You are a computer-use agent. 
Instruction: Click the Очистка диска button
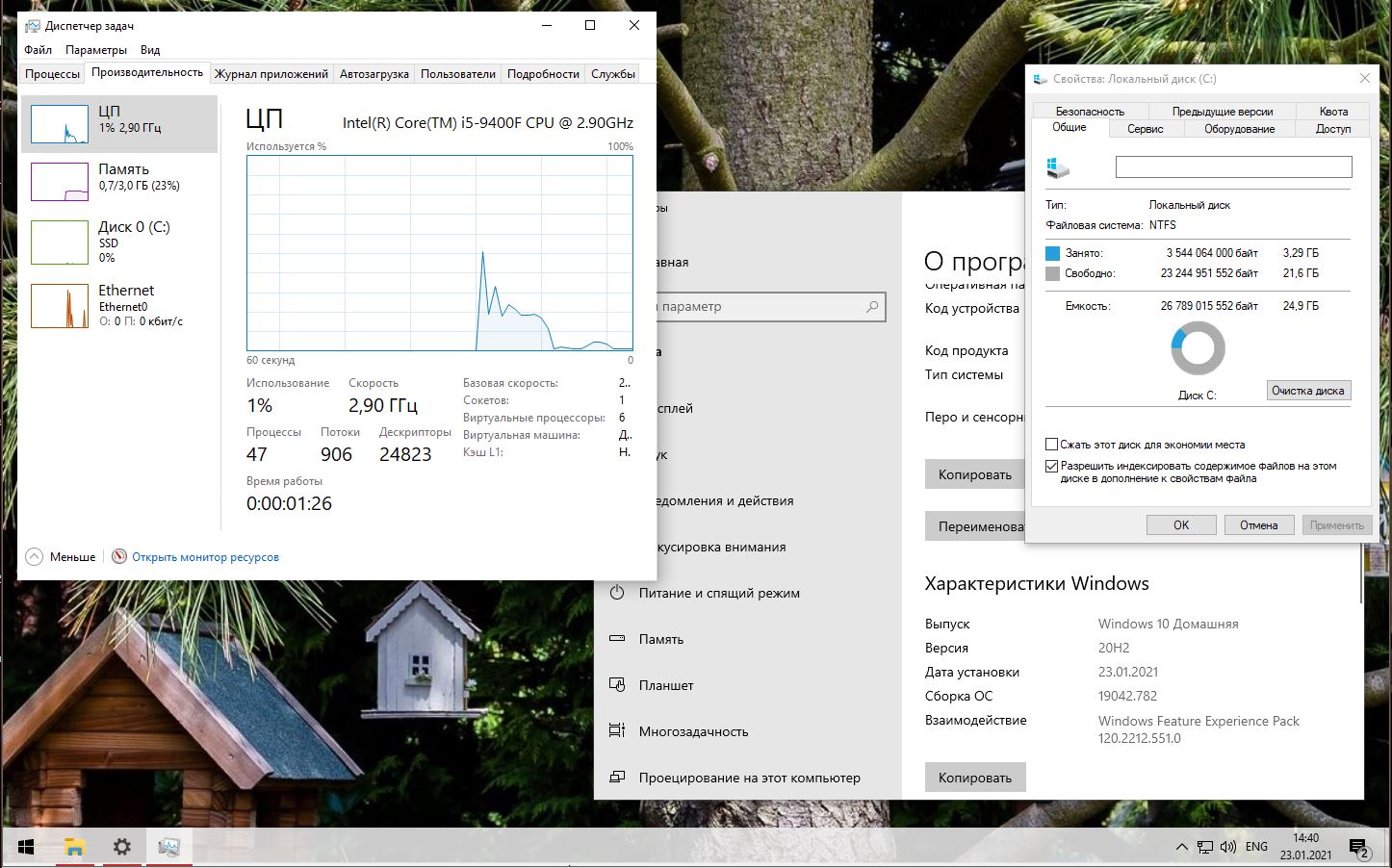pyautogui.click(x=1307, y=391)
